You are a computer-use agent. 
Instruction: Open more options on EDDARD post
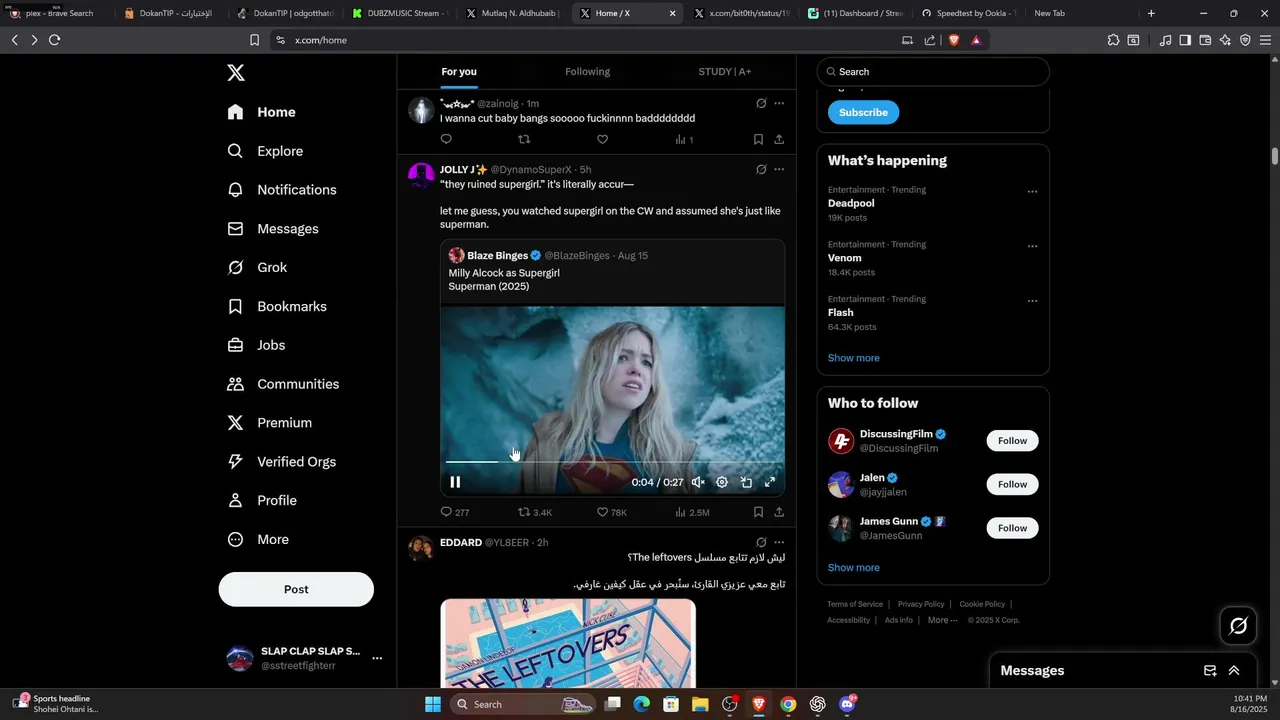[779, 542]
